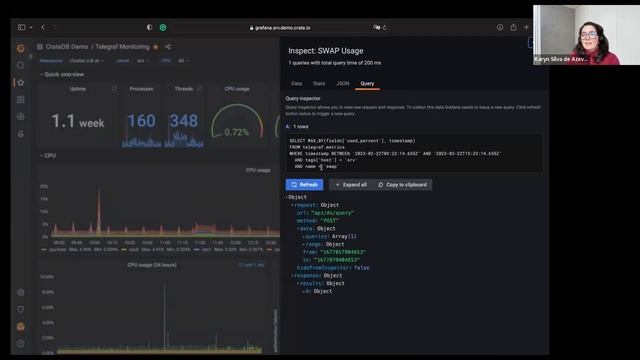Viewport: 640px width, 360px height.
Task: Click Copy to clipboard button
Action: point(402,184)
